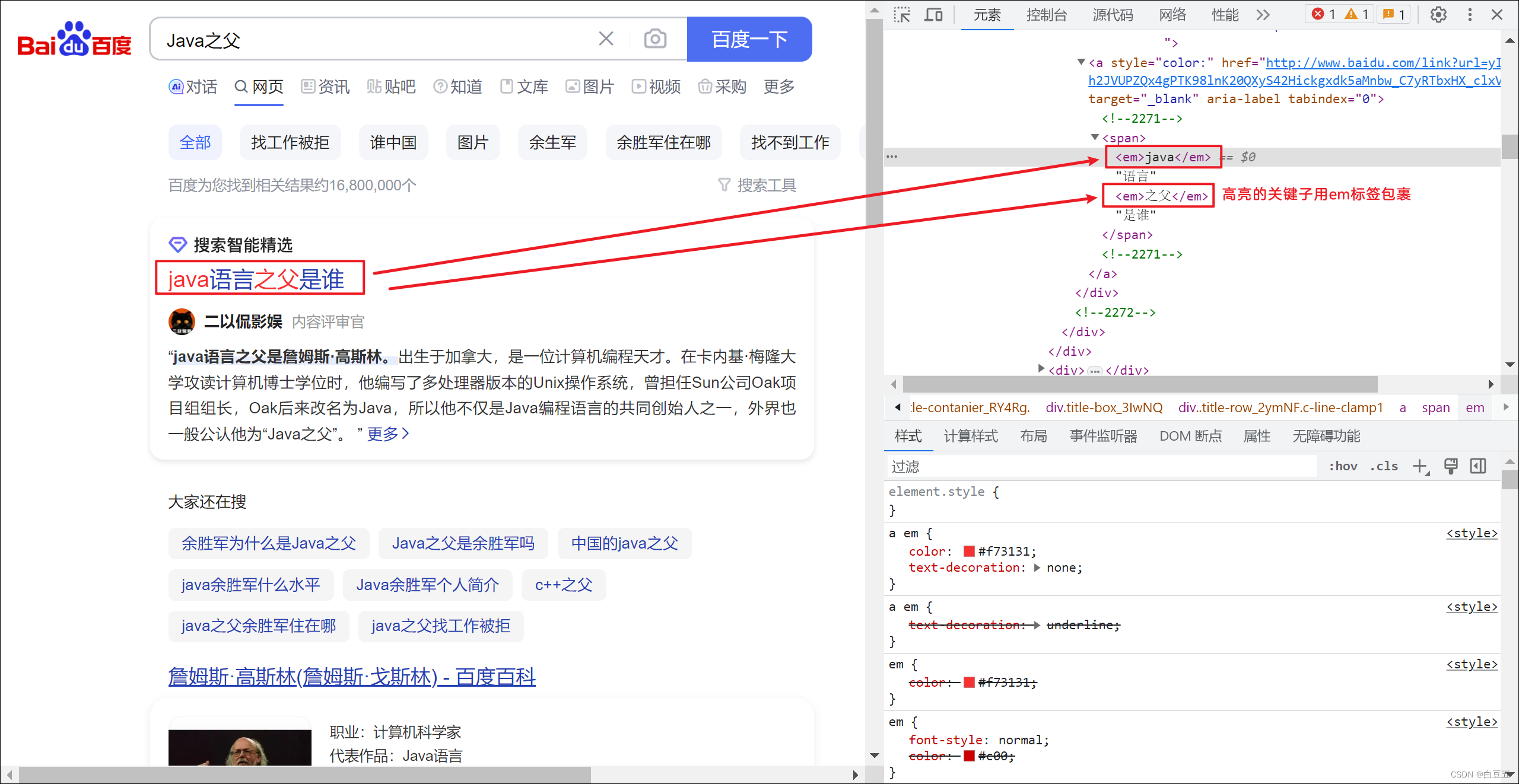Select the 网页 tab
The height and width of the screenshot is (784, 1519).
tap(259, 87)
